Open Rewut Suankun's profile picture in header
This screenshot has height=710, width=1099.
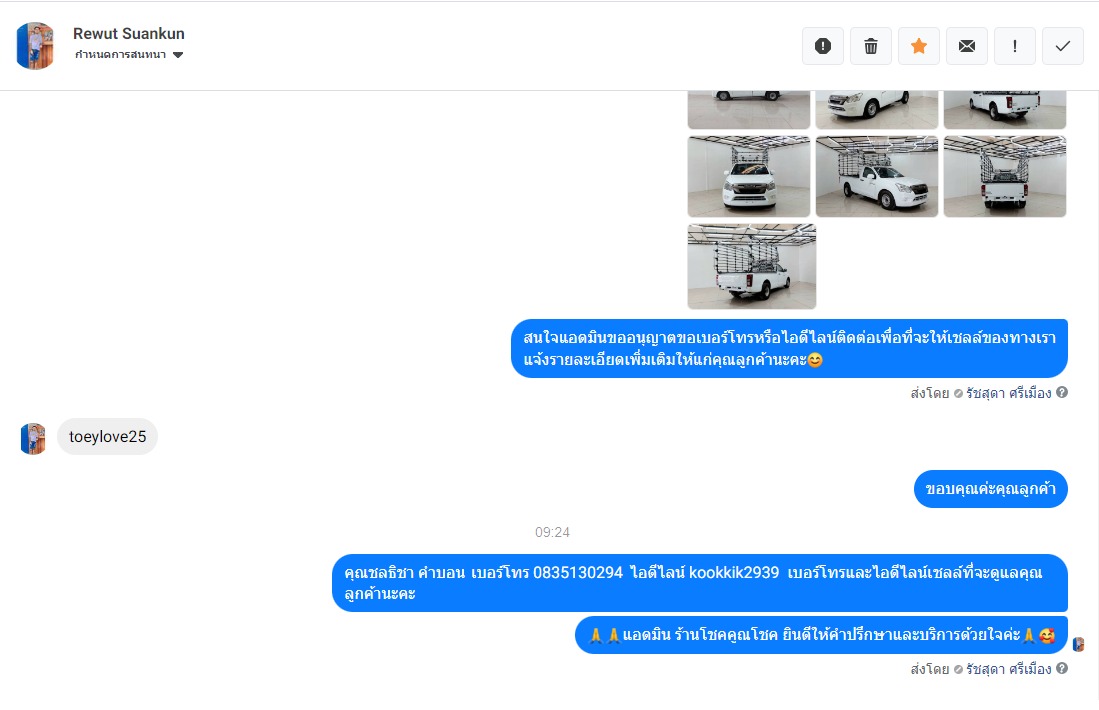click(x=35, y=46)
